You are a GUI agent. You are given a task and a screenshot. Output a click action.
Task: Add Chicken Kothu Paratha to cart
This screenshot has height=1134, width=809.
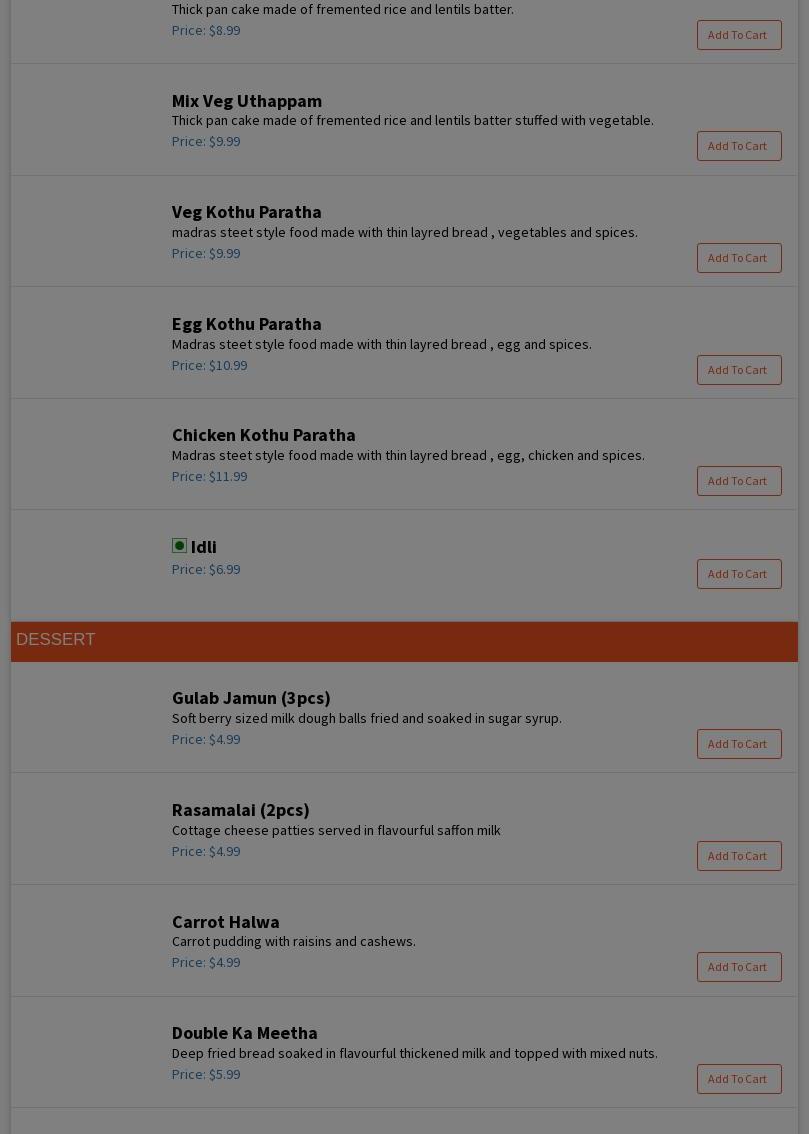[x=738, y=481]
